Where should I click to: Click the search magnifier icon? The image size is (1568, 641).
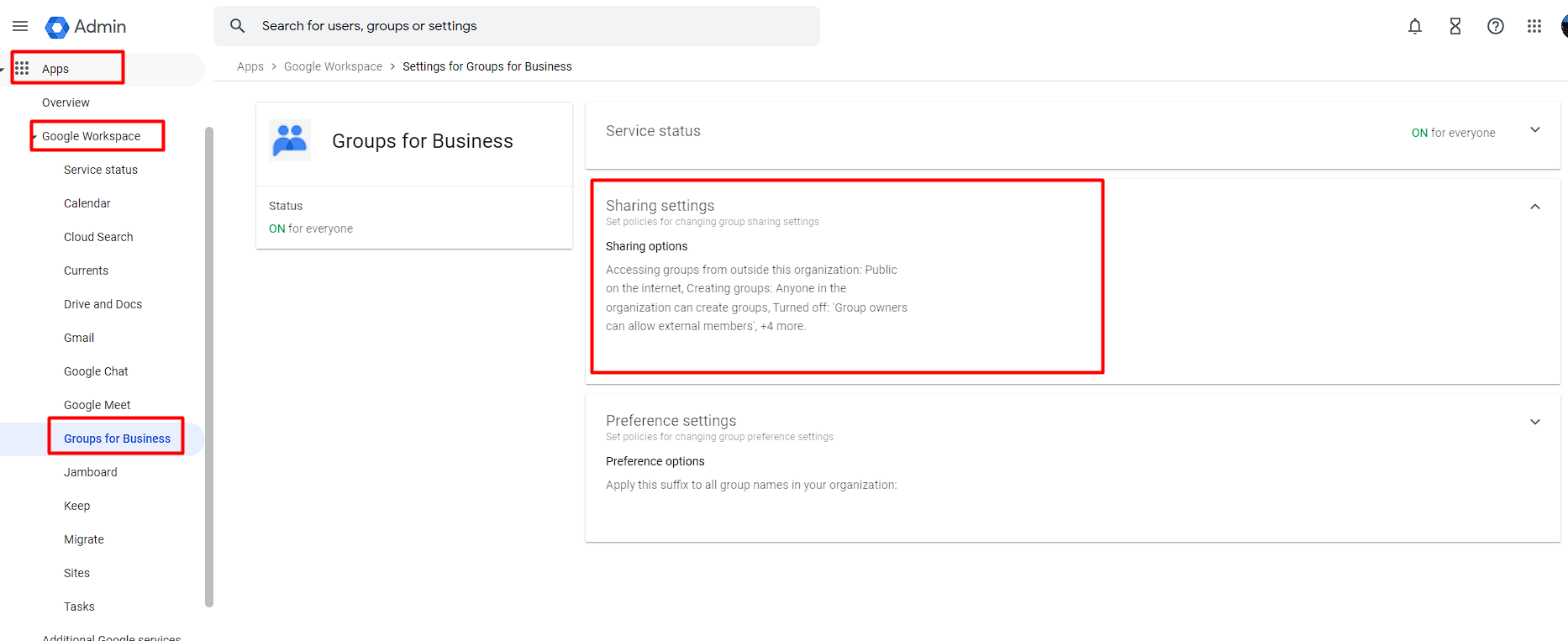(x=238, y=26)
